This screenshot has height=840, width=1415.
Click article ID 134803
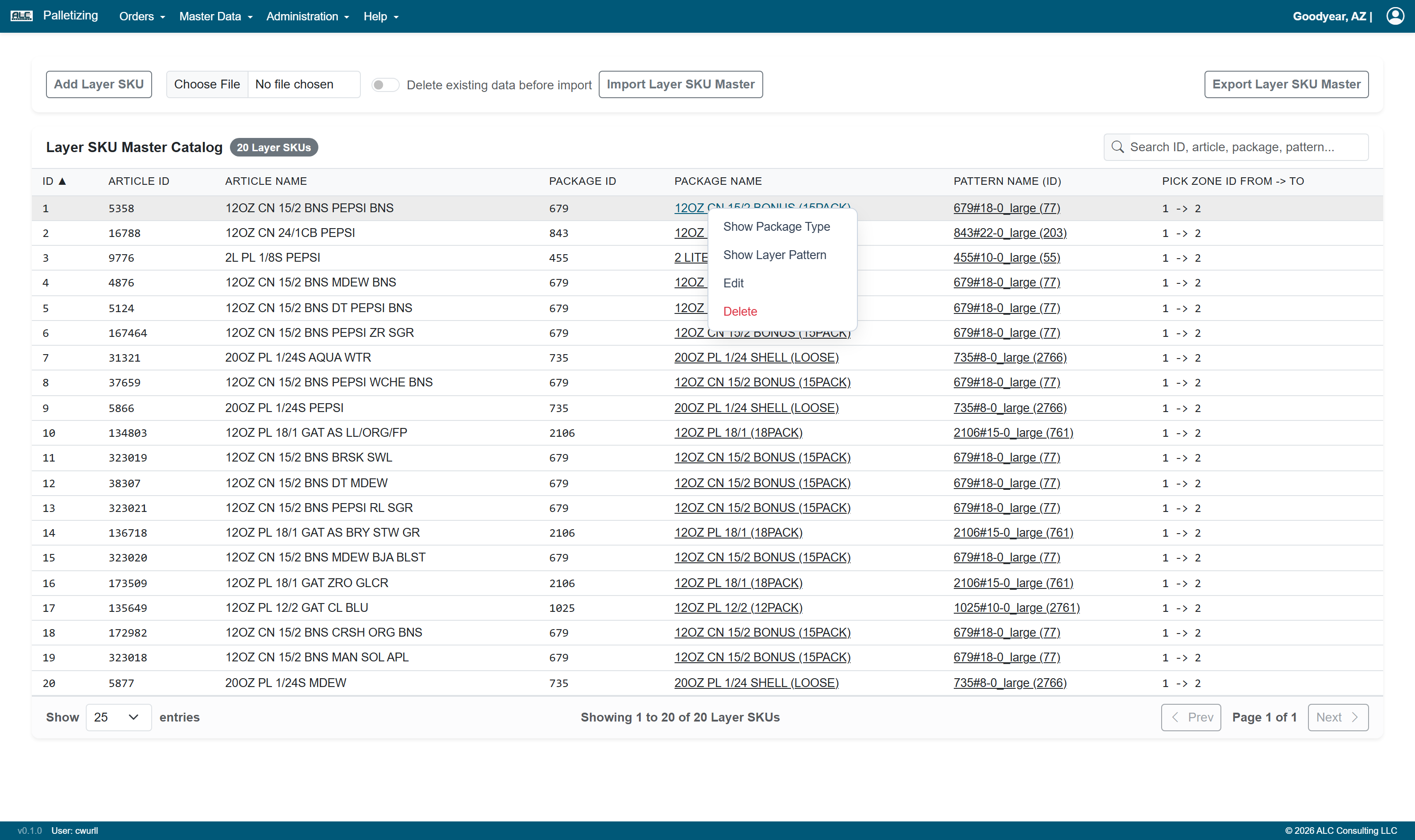coord(127,432)
